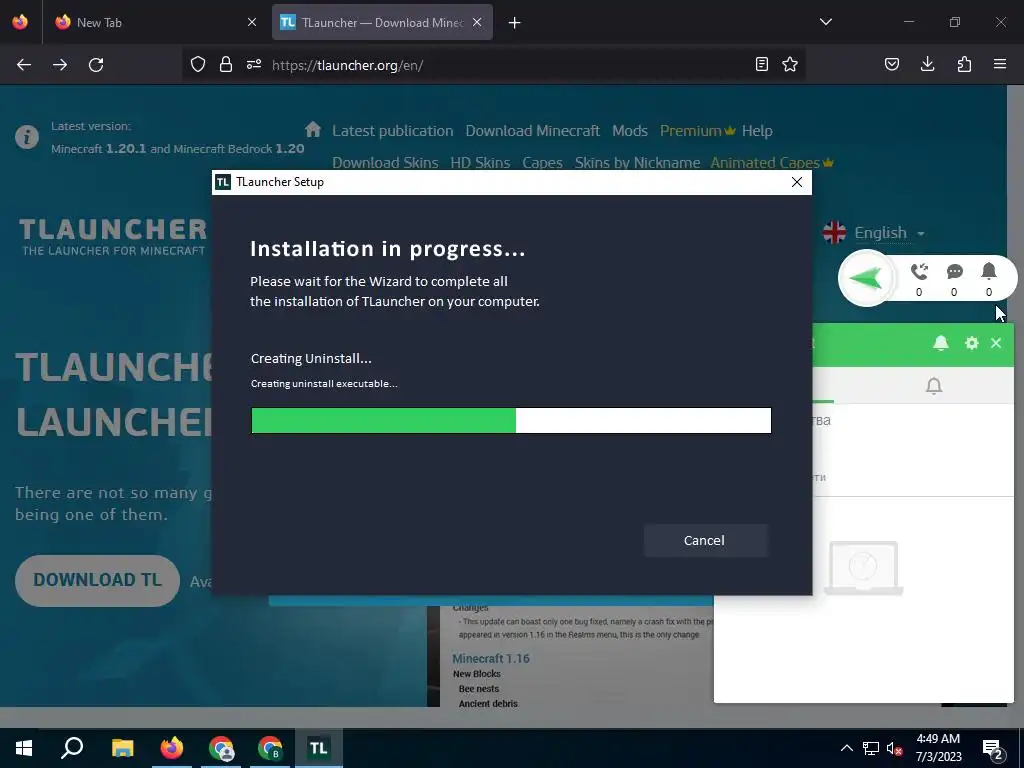Open the Firefox application menu
1024x768 pixels.
(1000, 64)
